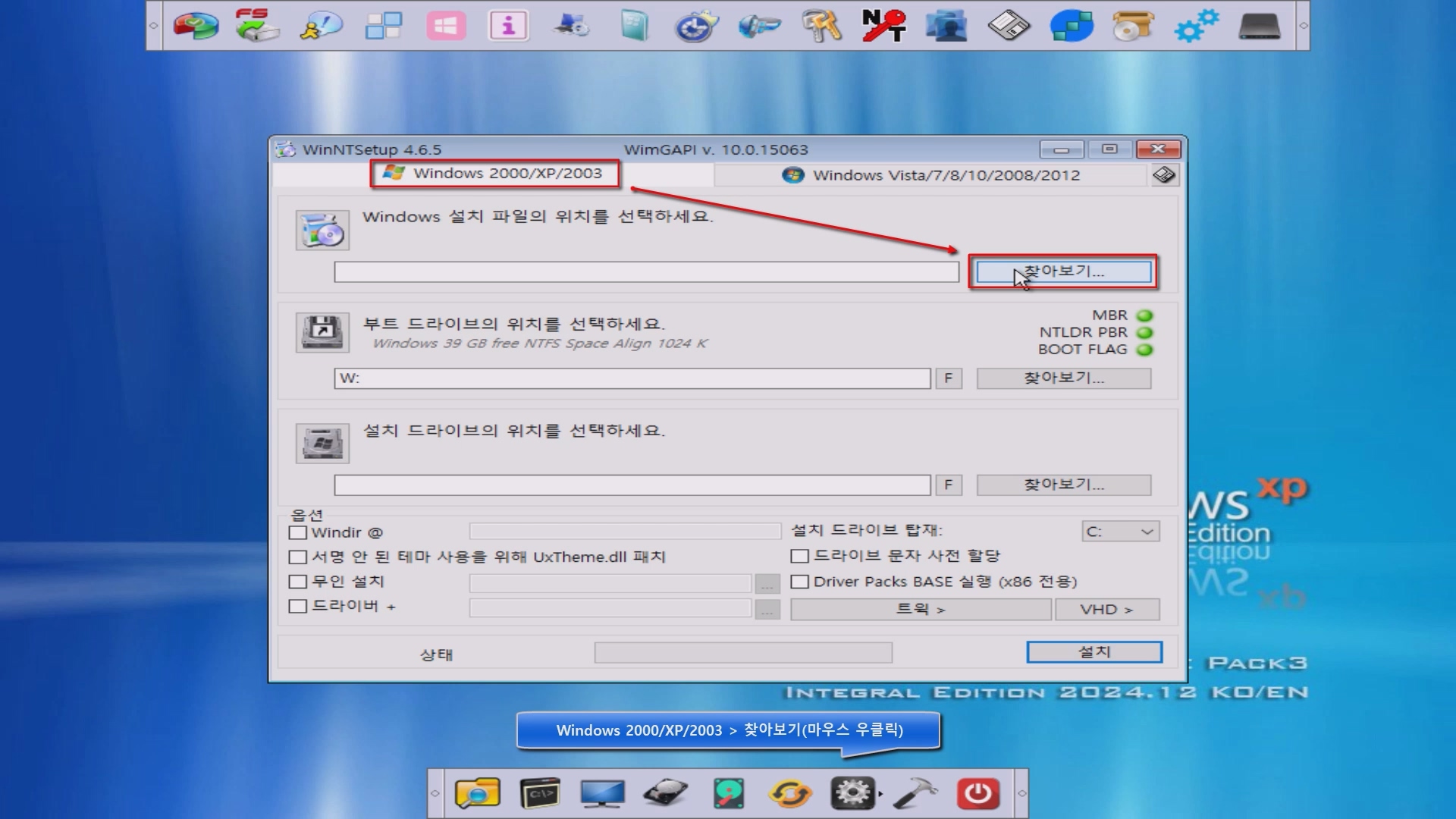Image resolution: width=1456 pixels, height=819 pixels.
Task: Click the F button beside W: field
Action: click(948, 378)
